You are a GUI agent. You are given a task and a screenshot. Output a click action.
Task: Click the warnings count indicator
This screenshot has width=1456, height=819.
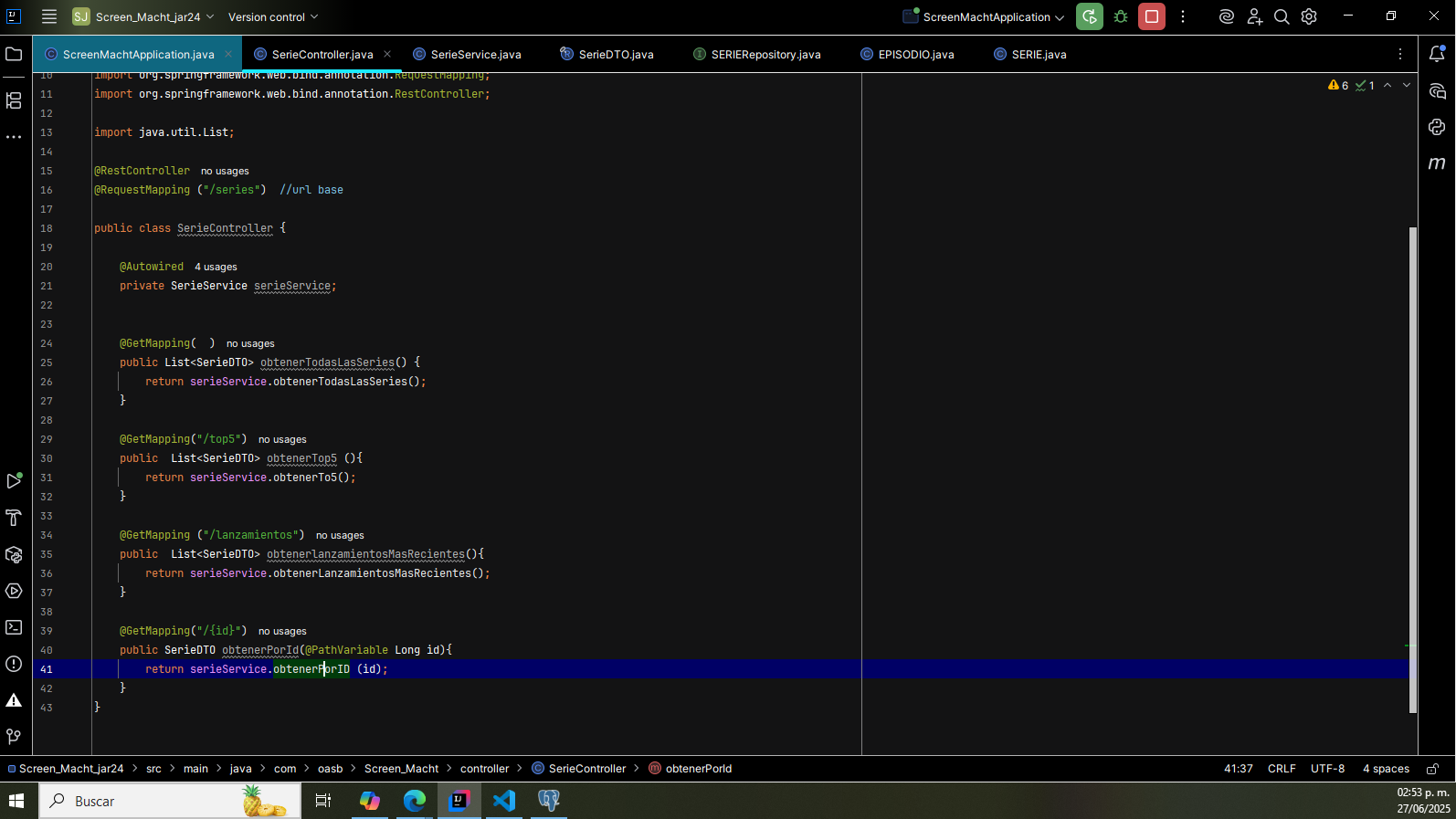pos(1338,85)
